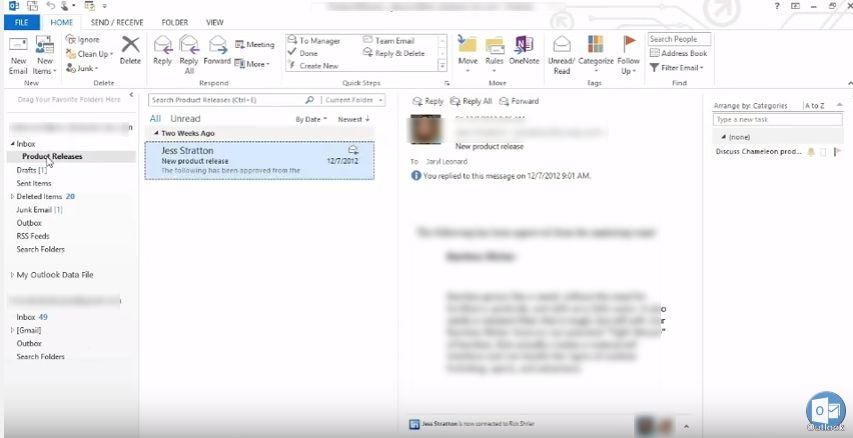This screenshot has height=438, width=853.
Task: Collapse the Two Weeks Ago group
Action: [x=157, y=133]
